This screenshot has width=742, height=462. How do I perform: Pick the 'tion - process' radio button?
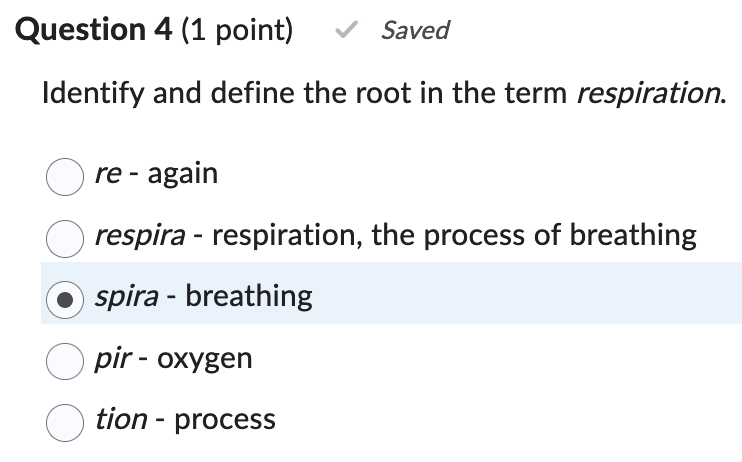[x=65, y=421]
